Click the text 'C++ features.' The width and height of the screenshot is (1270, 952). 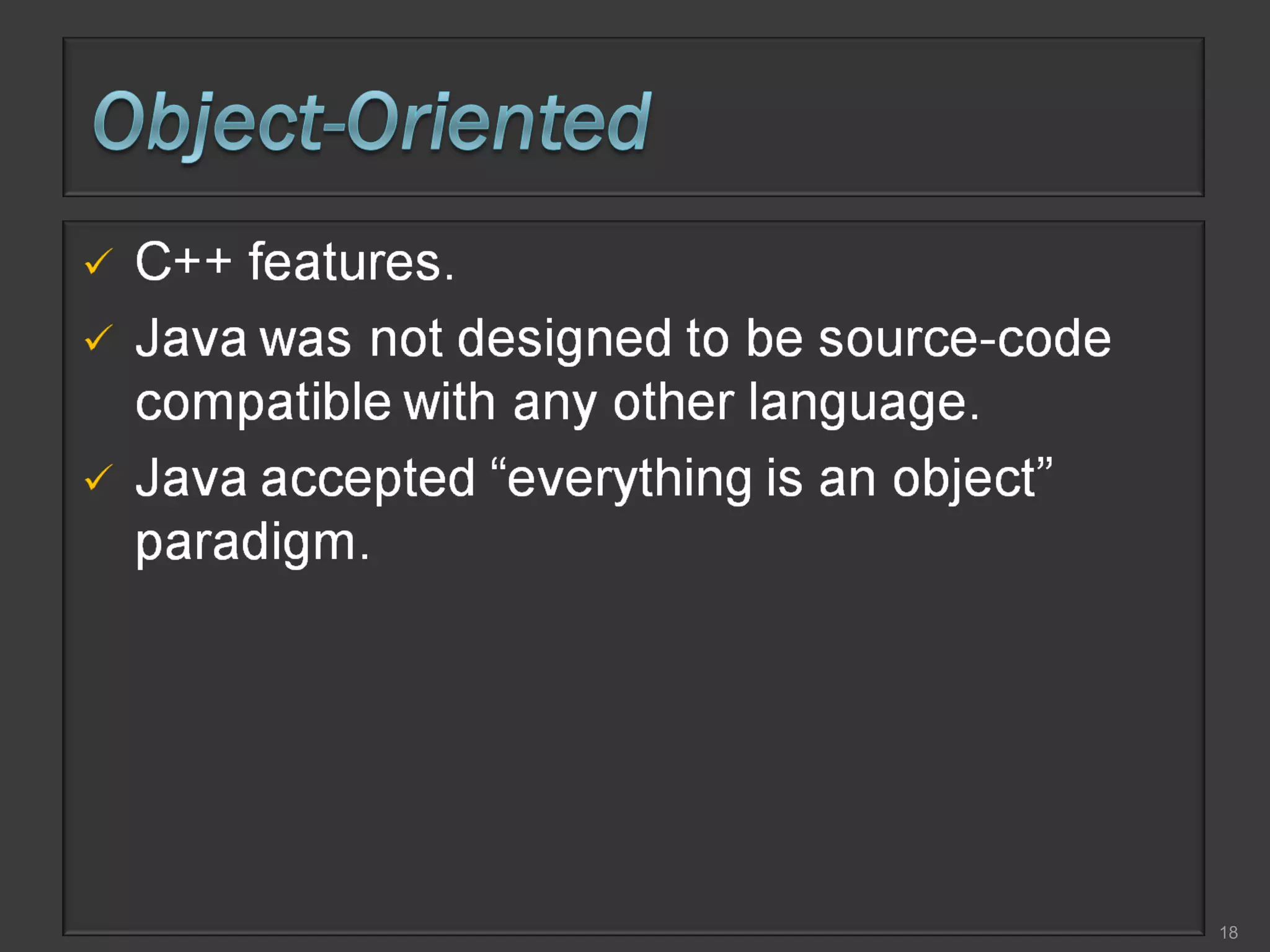(x=295, y=262)
